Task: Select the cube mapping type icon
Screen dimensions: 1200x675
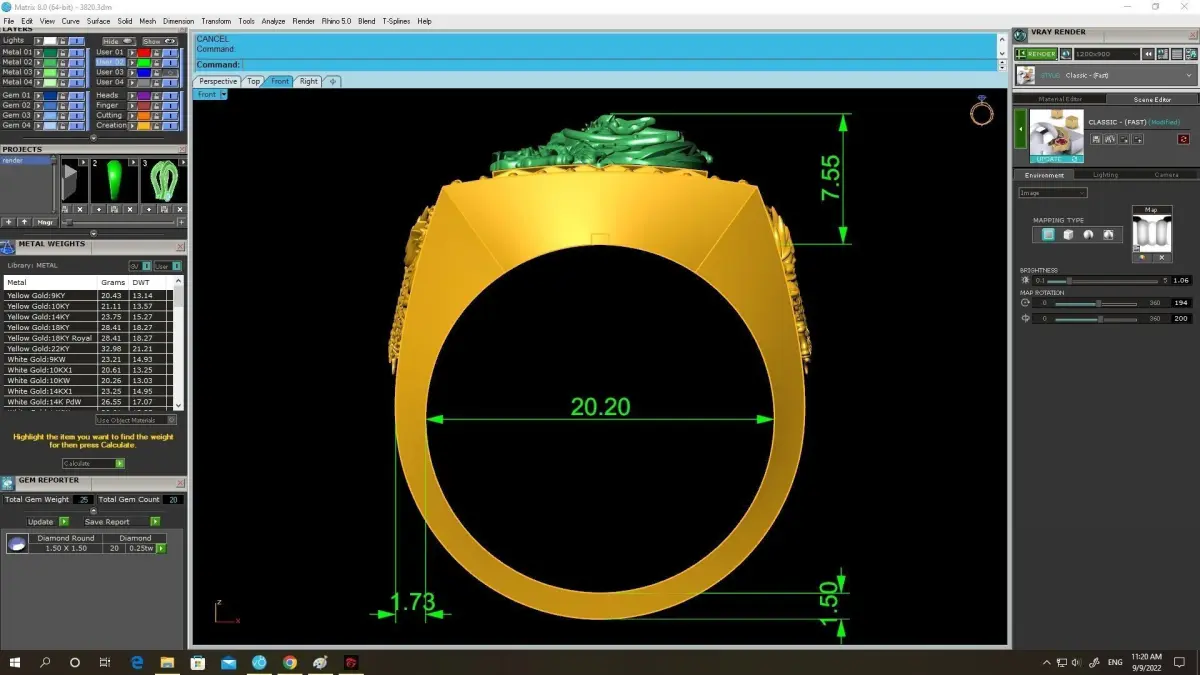Action: pyautogui.click(x=1068, y=235)
